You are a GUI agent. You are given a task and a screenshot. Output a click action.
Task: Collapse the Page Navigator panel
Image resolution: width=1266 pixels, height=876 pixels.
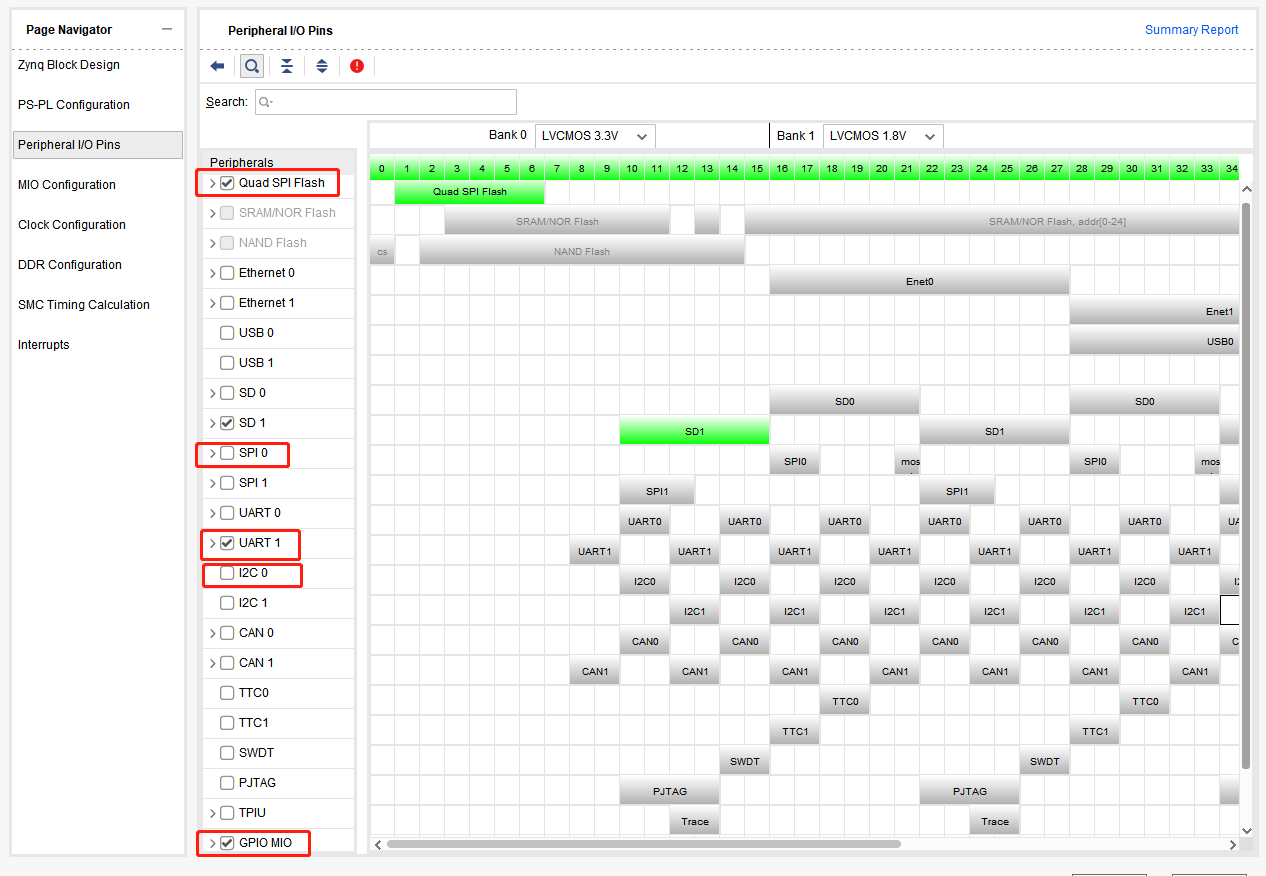(166, 29)
